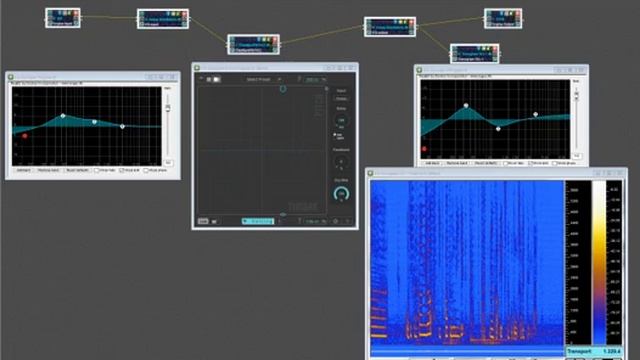The height and width of the screenshot is (360, 640).
Task: Click the bottom handle of the delay grid
Action: click(x=283, y=214)
